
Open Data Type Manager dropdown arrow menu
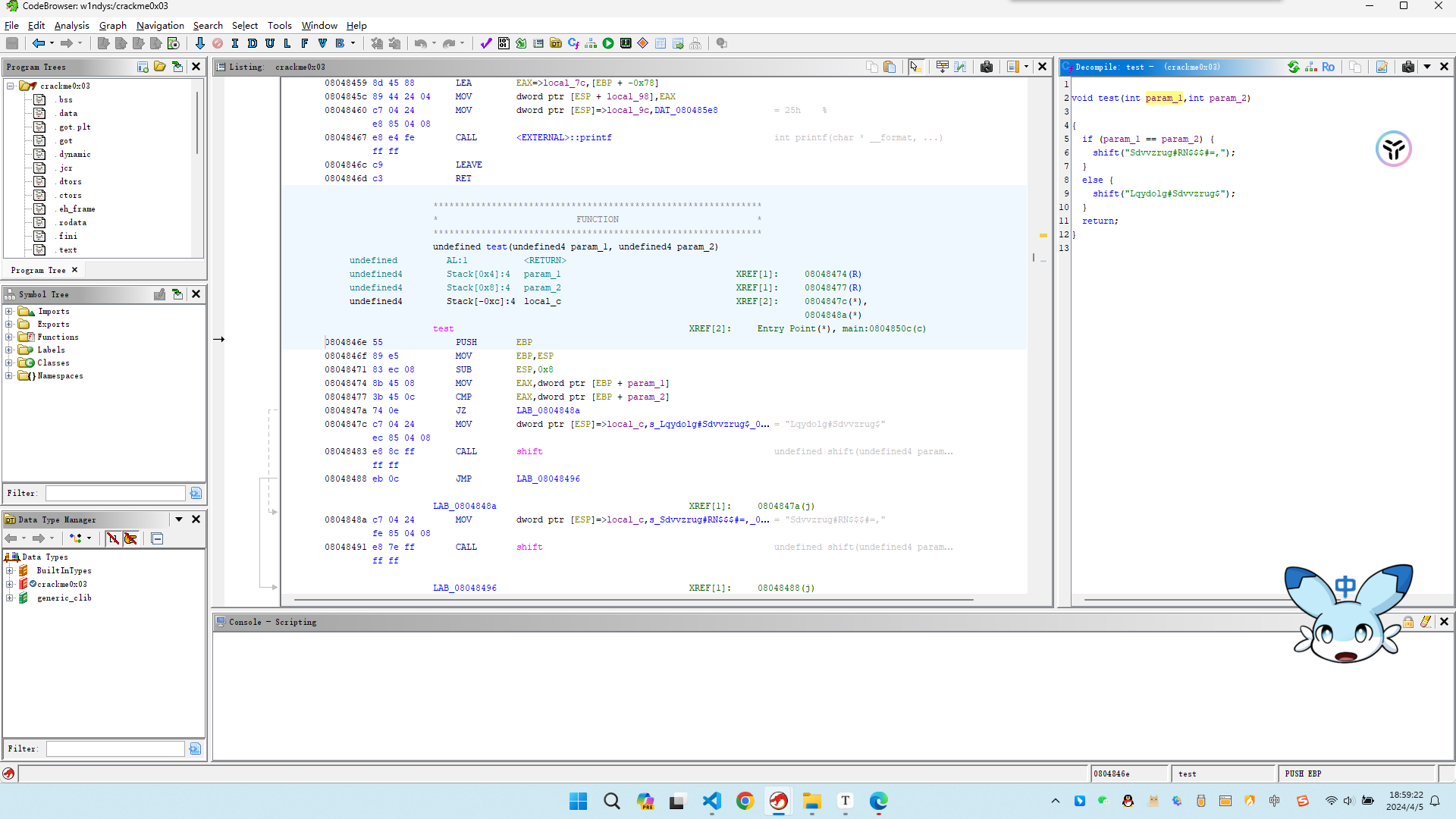click(179, 519)
